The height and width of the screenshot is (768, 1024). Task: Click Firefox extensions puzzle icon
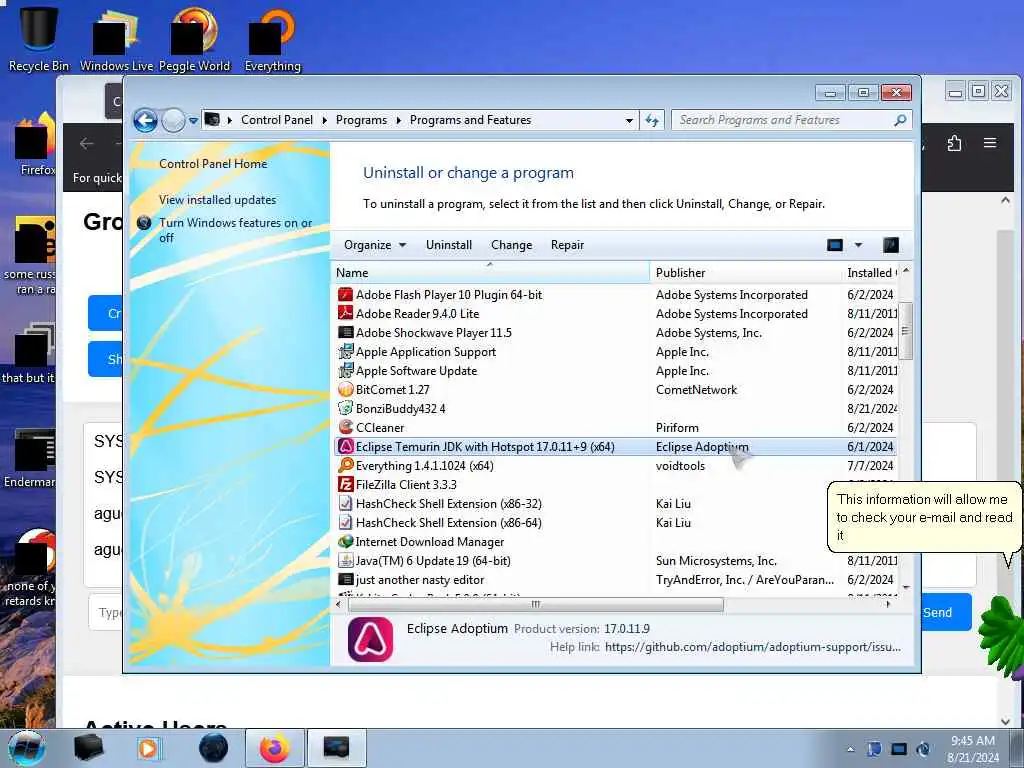click(954, 143)
